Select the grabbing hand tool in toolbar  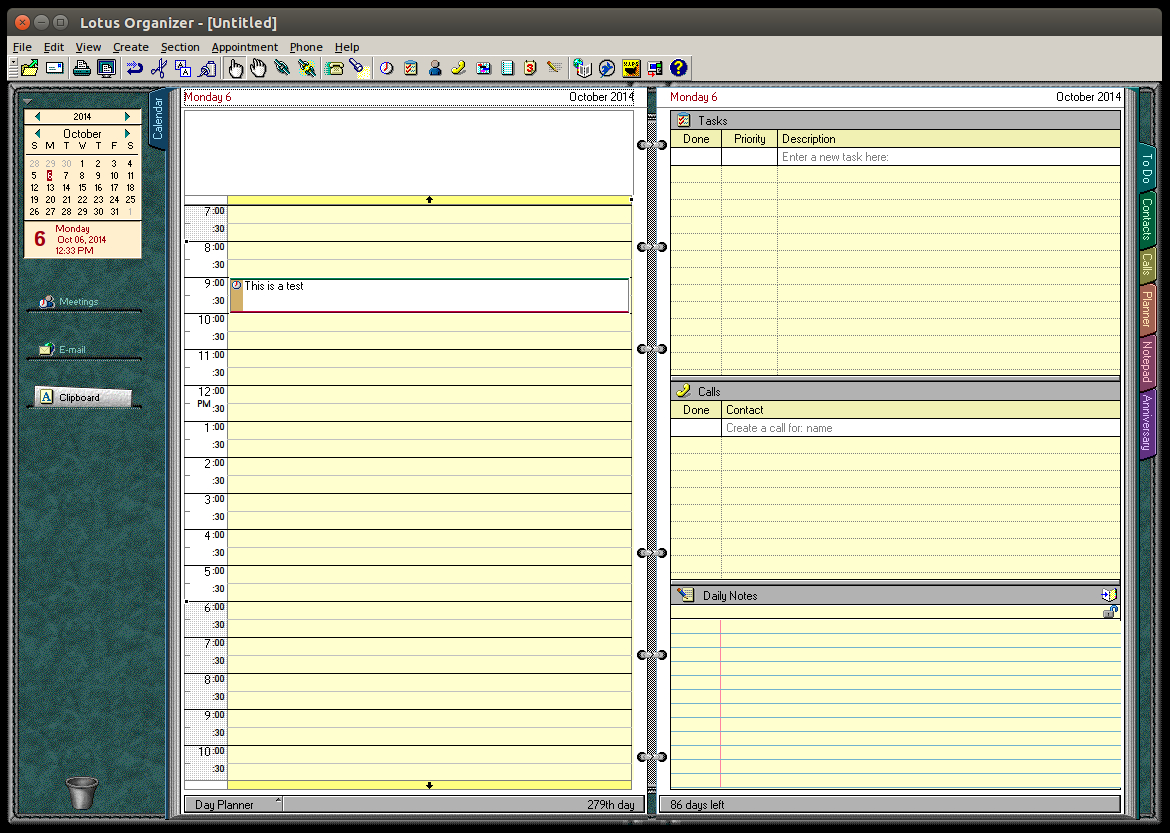259,68
